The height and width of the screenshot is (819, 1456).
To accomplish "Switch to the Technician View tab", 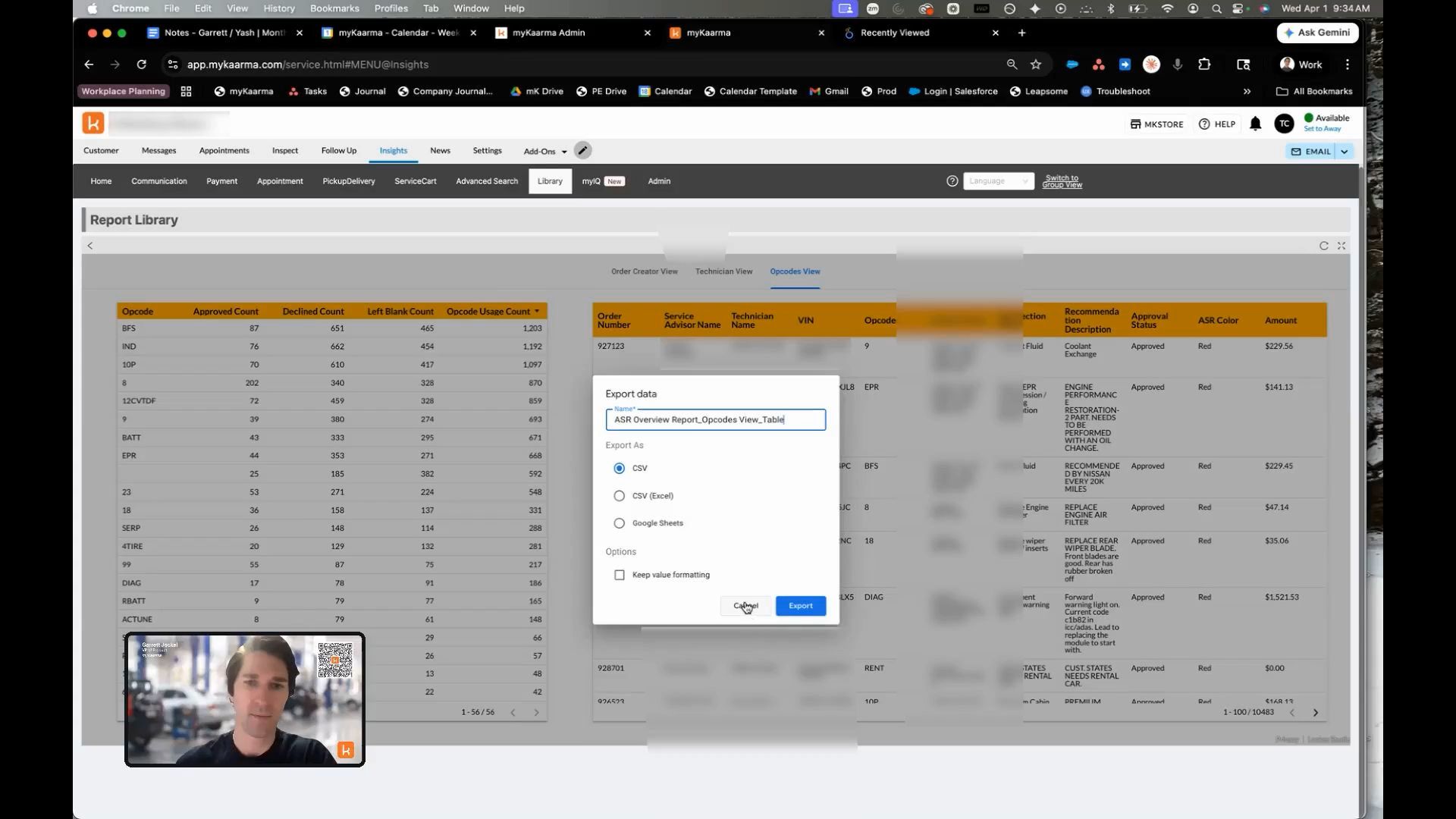I will pos(723,271).
